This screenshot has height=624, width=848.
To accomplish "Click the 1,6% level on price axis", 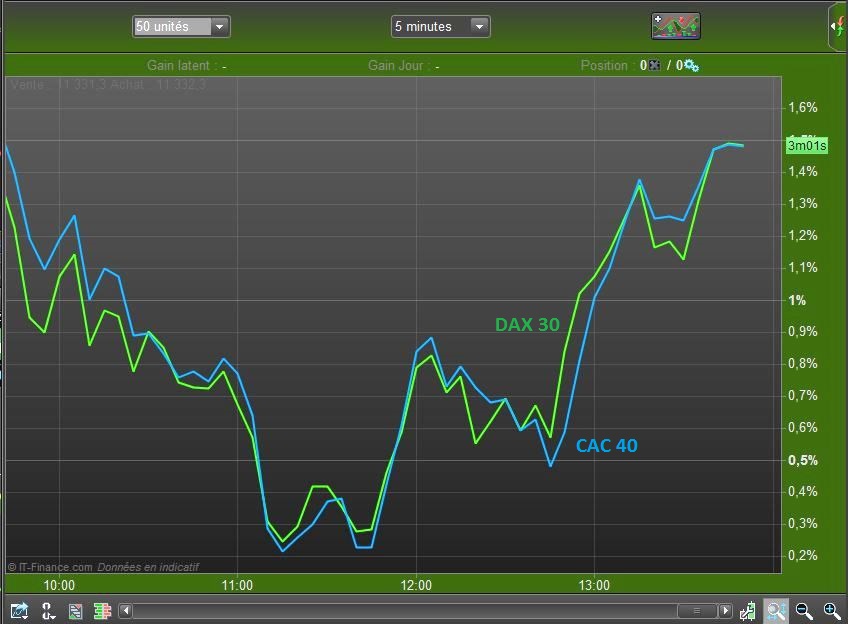I will click(803, 107).
